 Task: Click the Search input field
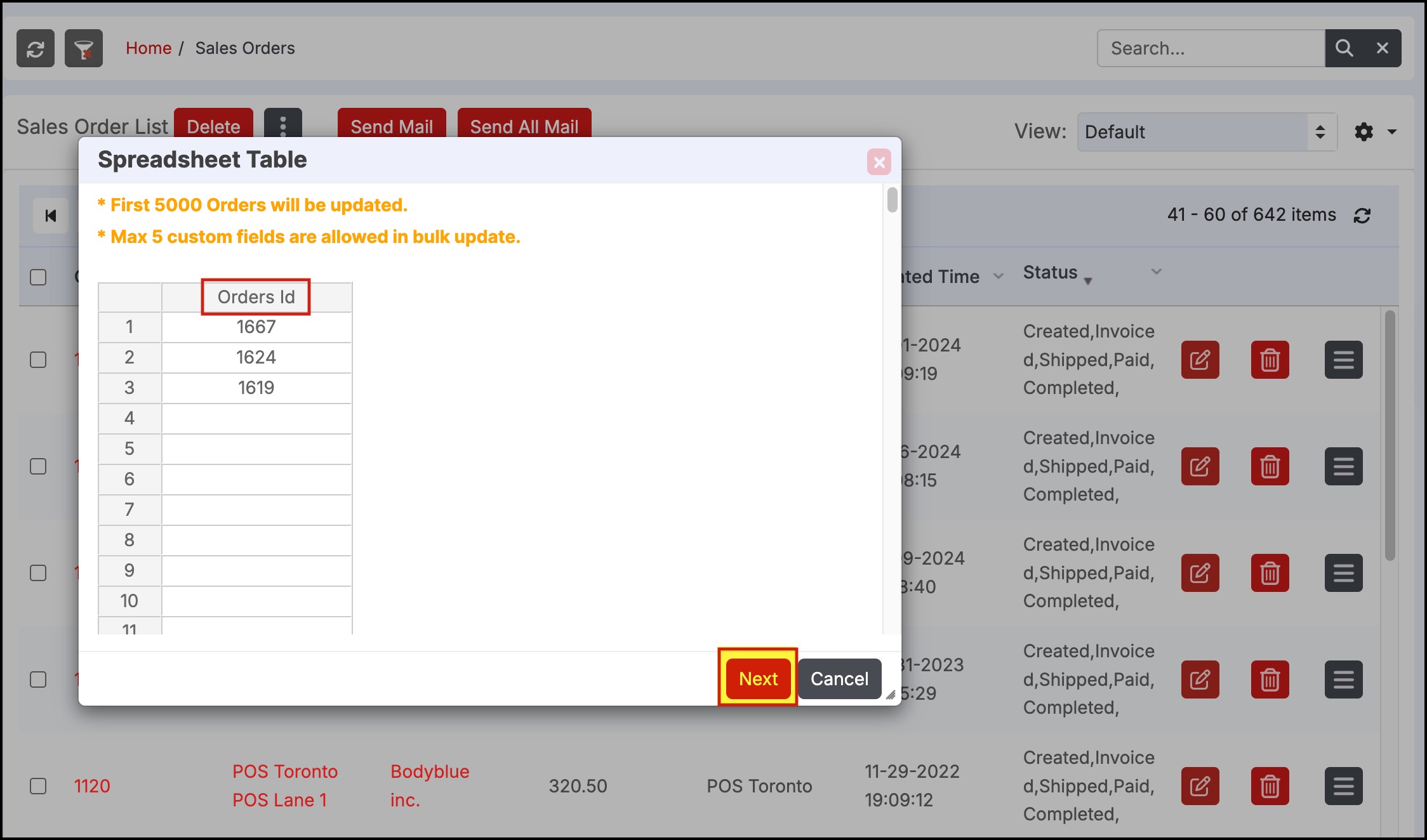1210,48
